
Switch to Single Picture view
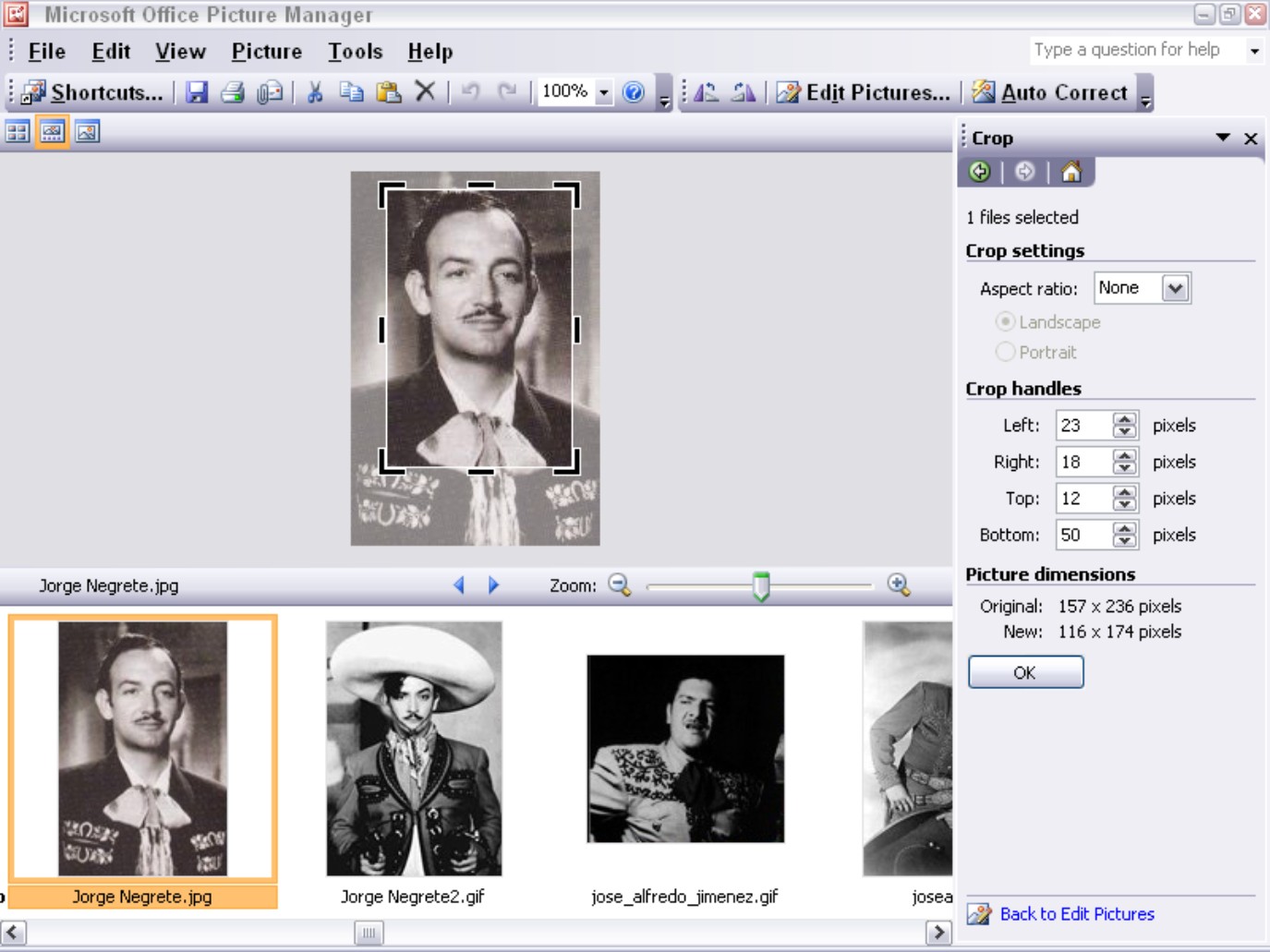click(x=87, y=132)
